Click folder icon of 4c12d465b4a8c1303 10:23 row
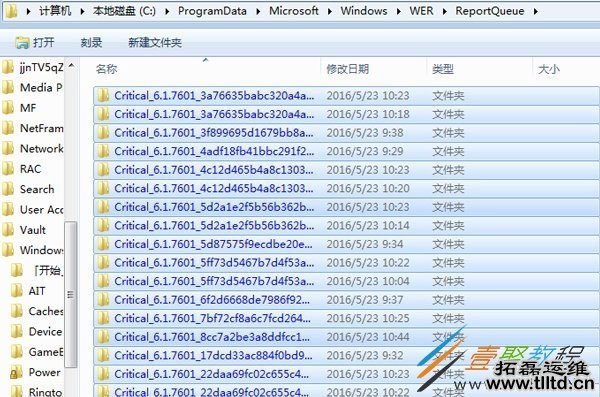This screenshot has height=397, width=600. [103, 170]
